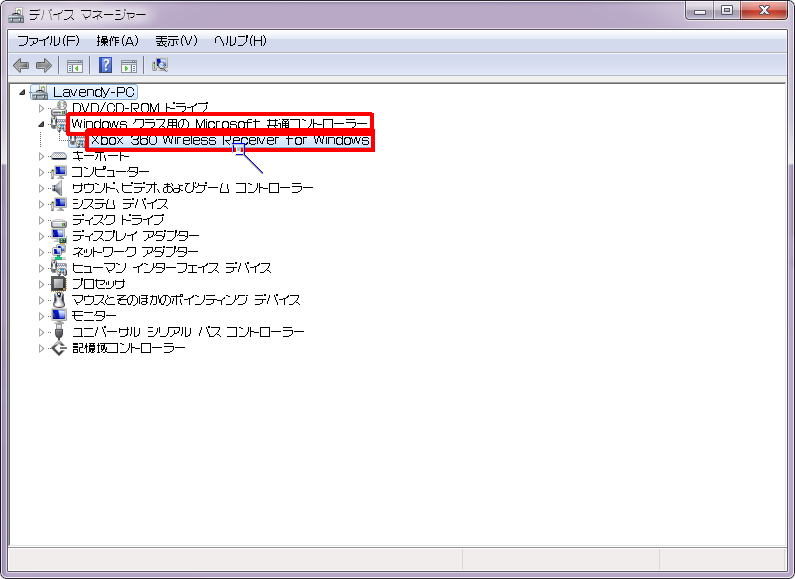
Task: Click the Xbox 360 Wireless Receiver device icon
Action: (77, 140)
